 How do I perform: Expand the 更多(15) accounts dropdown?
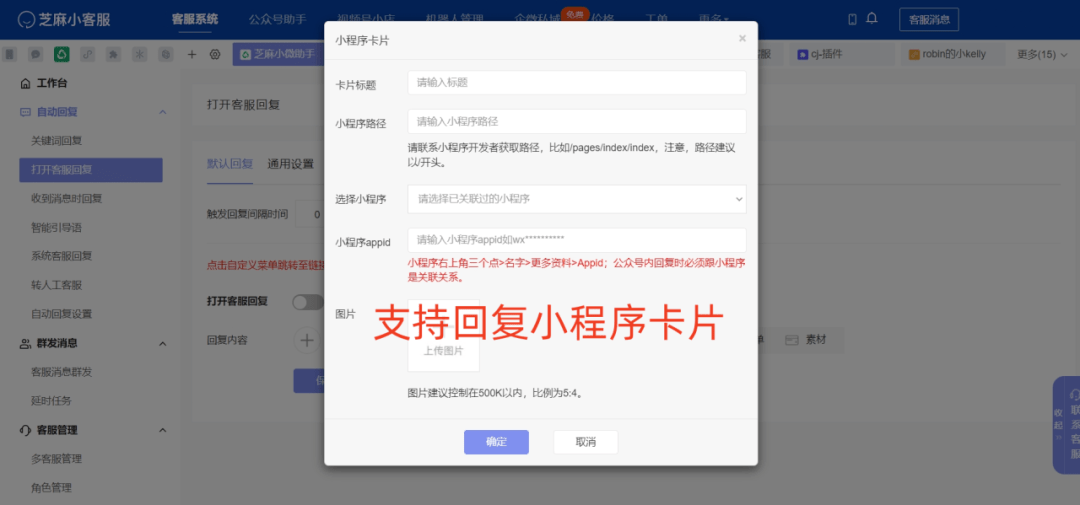point(1041,54)
